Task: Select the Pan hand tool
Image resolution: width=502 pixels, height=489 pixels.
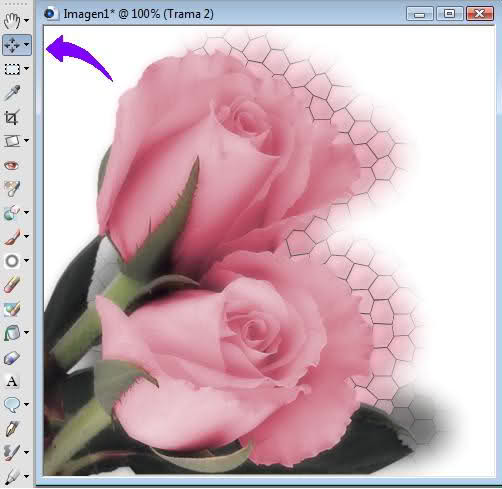Action: [12, 20]
